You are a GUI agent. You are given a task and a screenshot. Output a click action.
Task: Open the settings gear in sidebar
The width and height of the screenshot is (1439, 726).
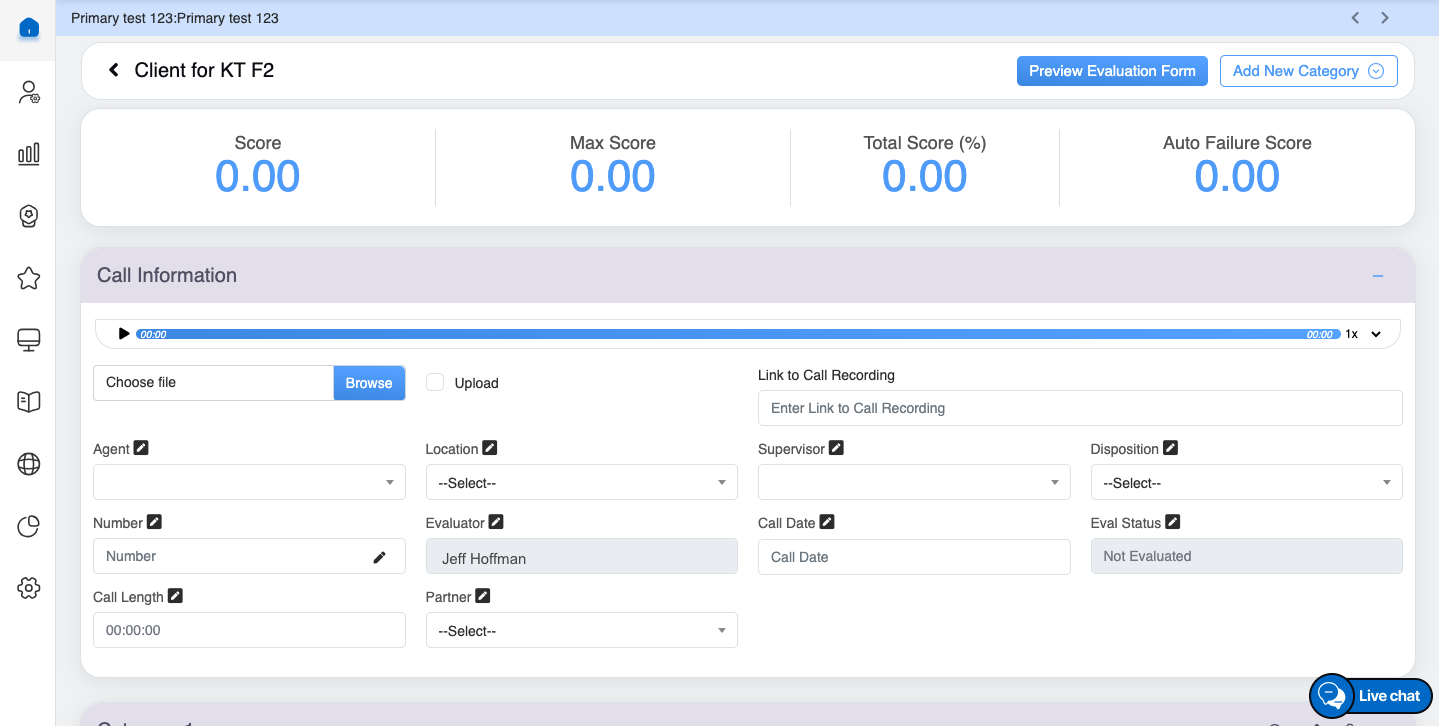29,588
